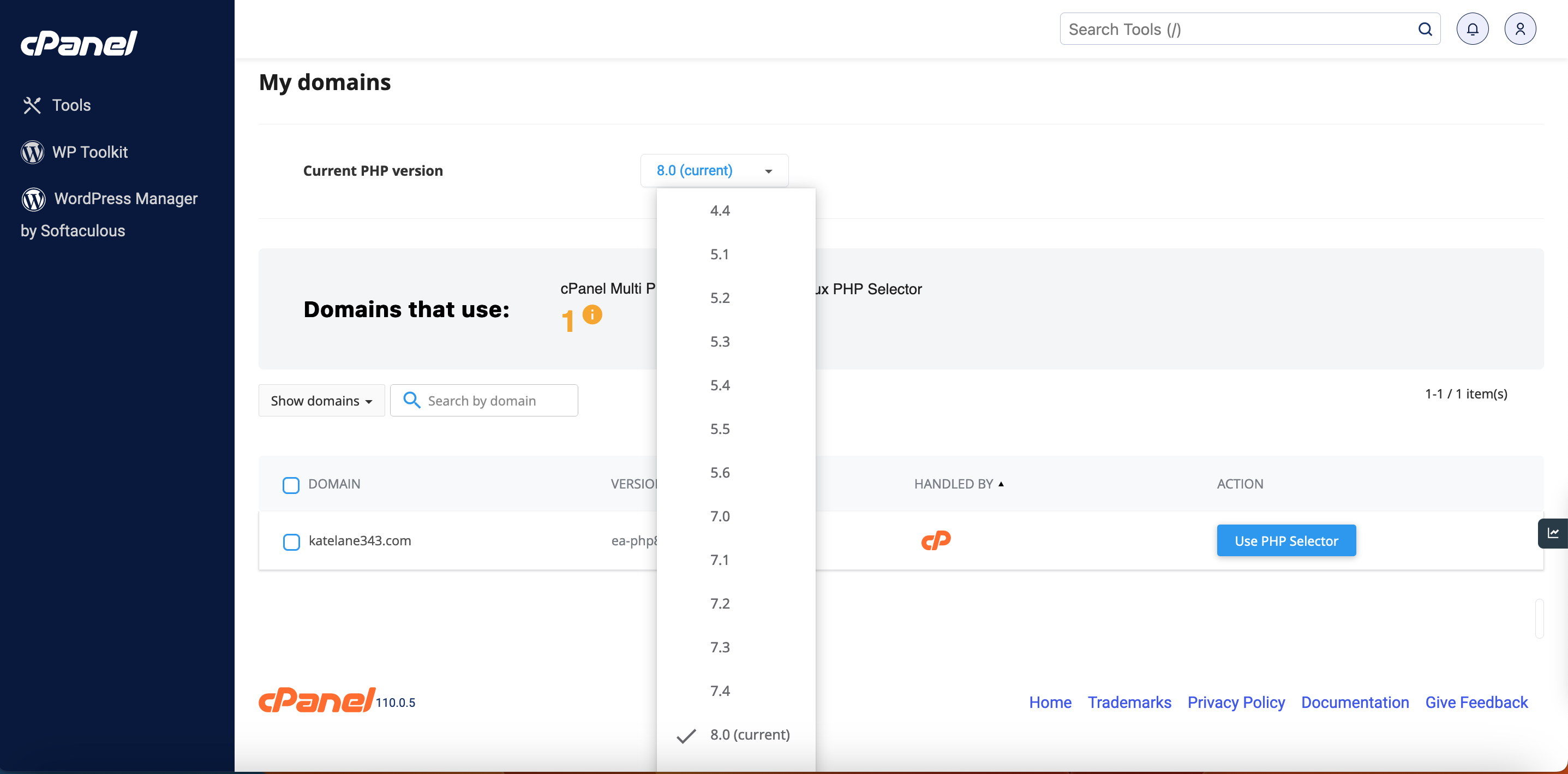Open the statistics chart side tab
This screenshot has width=1568, height=774.
click(x=1552, y=533)
